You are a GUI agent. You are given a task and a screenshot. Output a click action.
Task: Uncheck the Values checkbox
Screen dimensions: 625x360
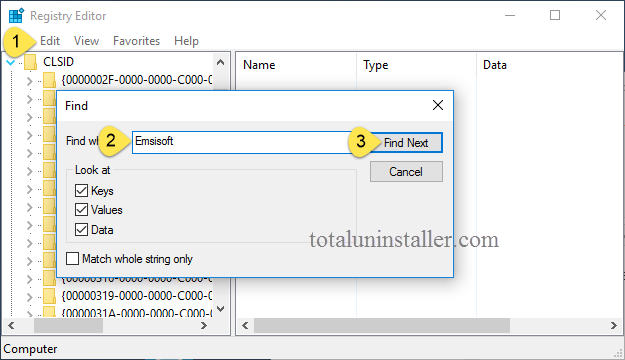81,209
